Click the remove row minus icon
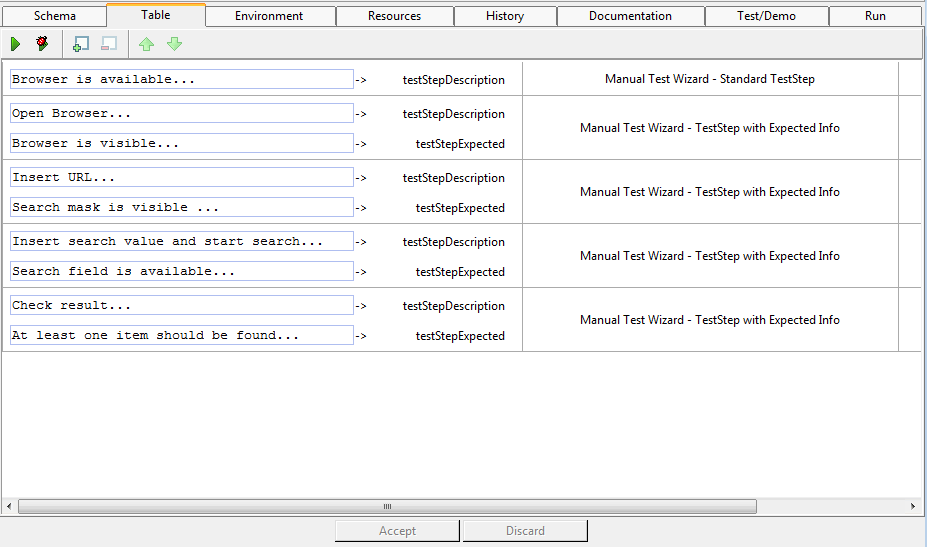 point(109,44)
